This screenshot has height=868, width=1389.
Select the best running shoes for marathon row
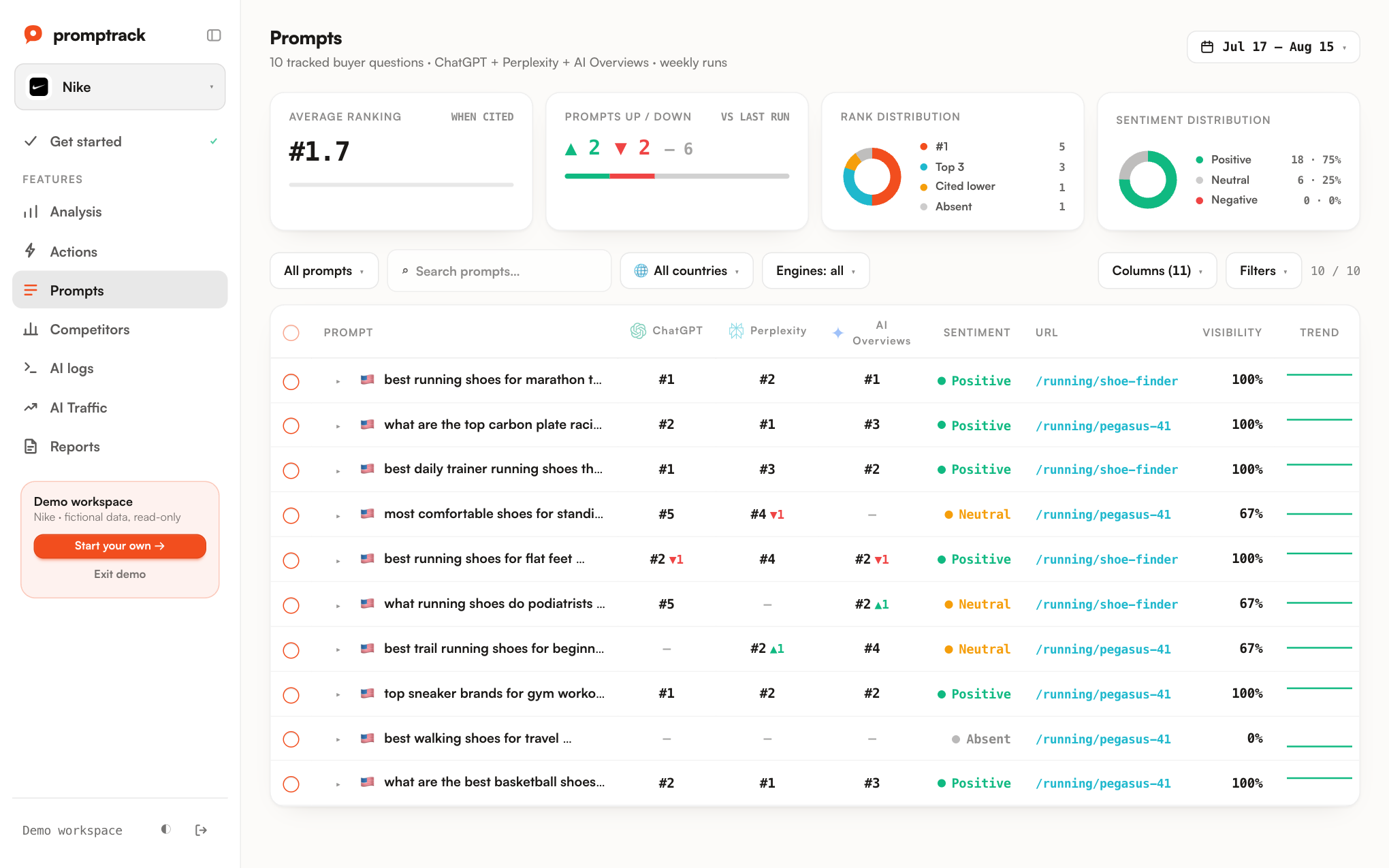click(291, 381)
